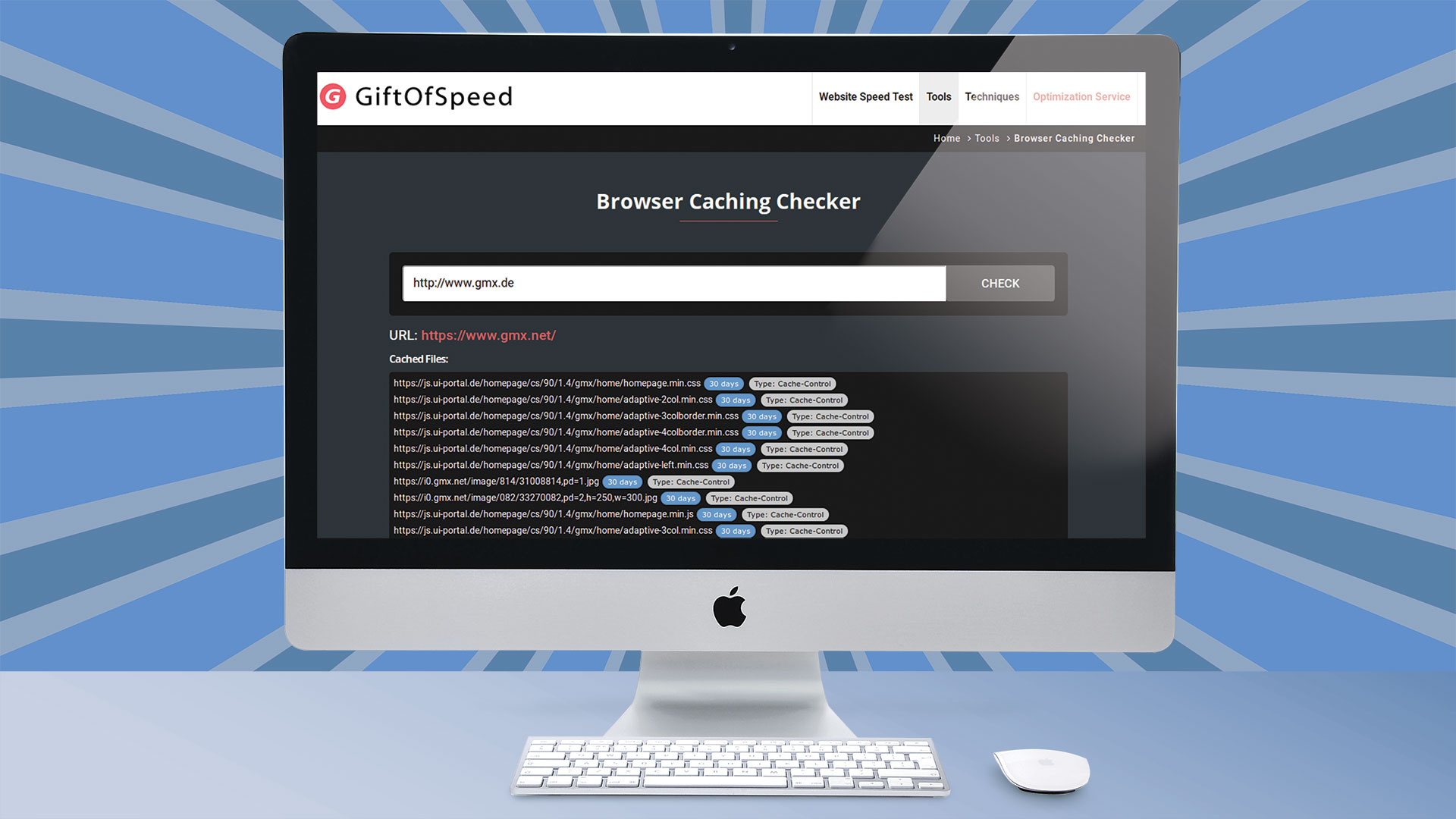Click the https://www.gmx.net/ result link

pyautogui.click(x=488, y=334)
